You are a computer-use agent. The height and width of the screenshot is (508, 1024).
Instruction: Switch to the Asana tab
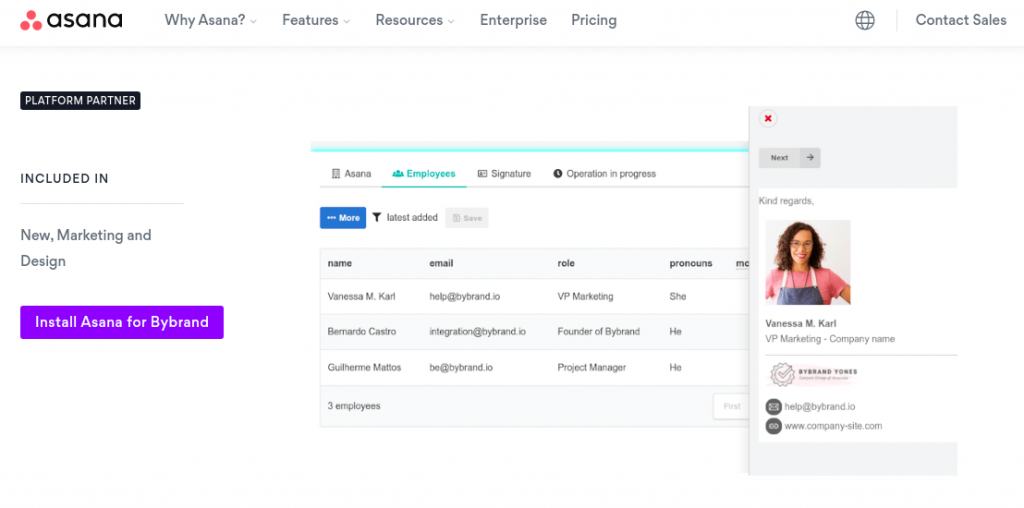pyautogui.click(x=351, y=174)
